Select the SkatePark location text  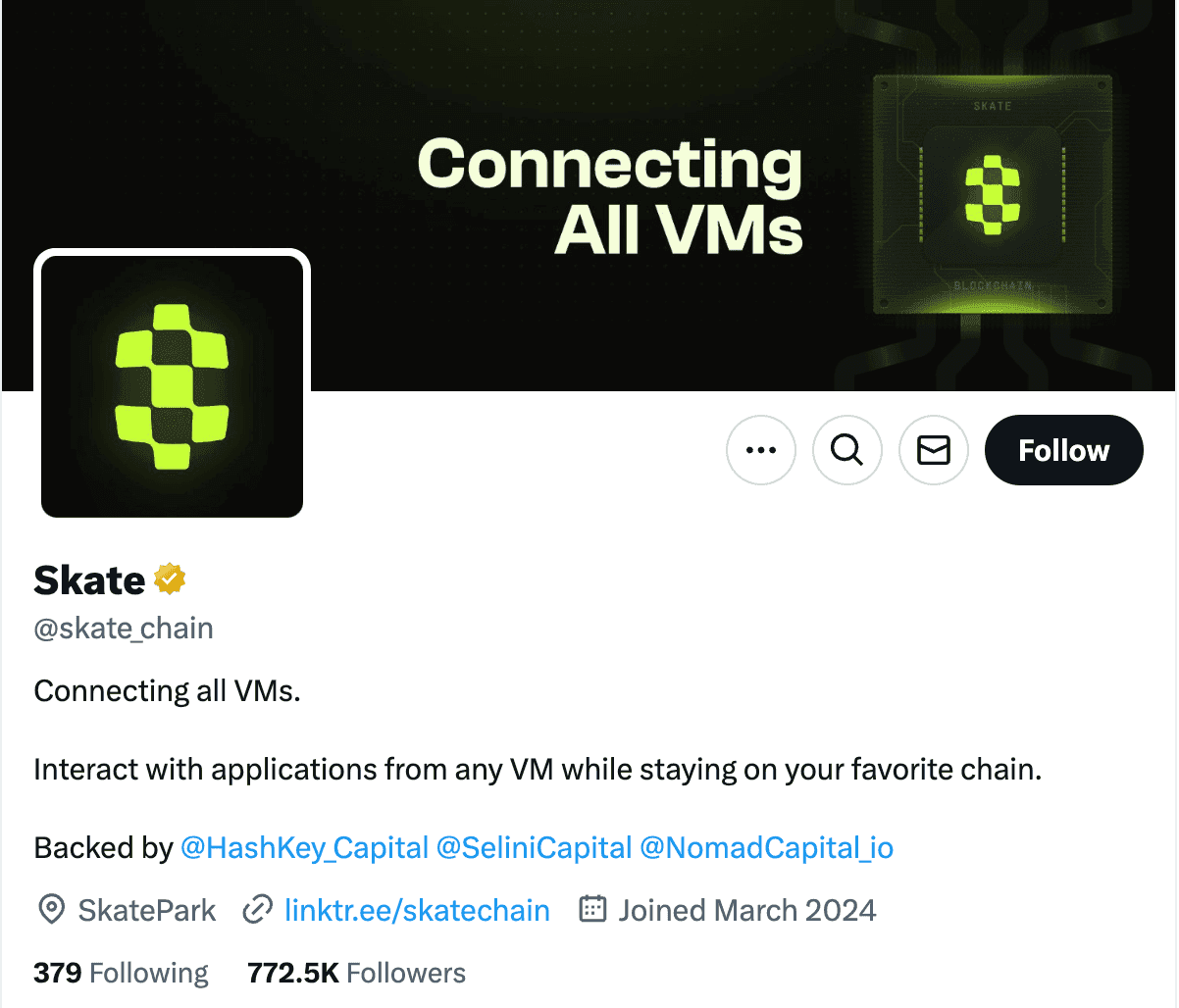coord(147,910)
